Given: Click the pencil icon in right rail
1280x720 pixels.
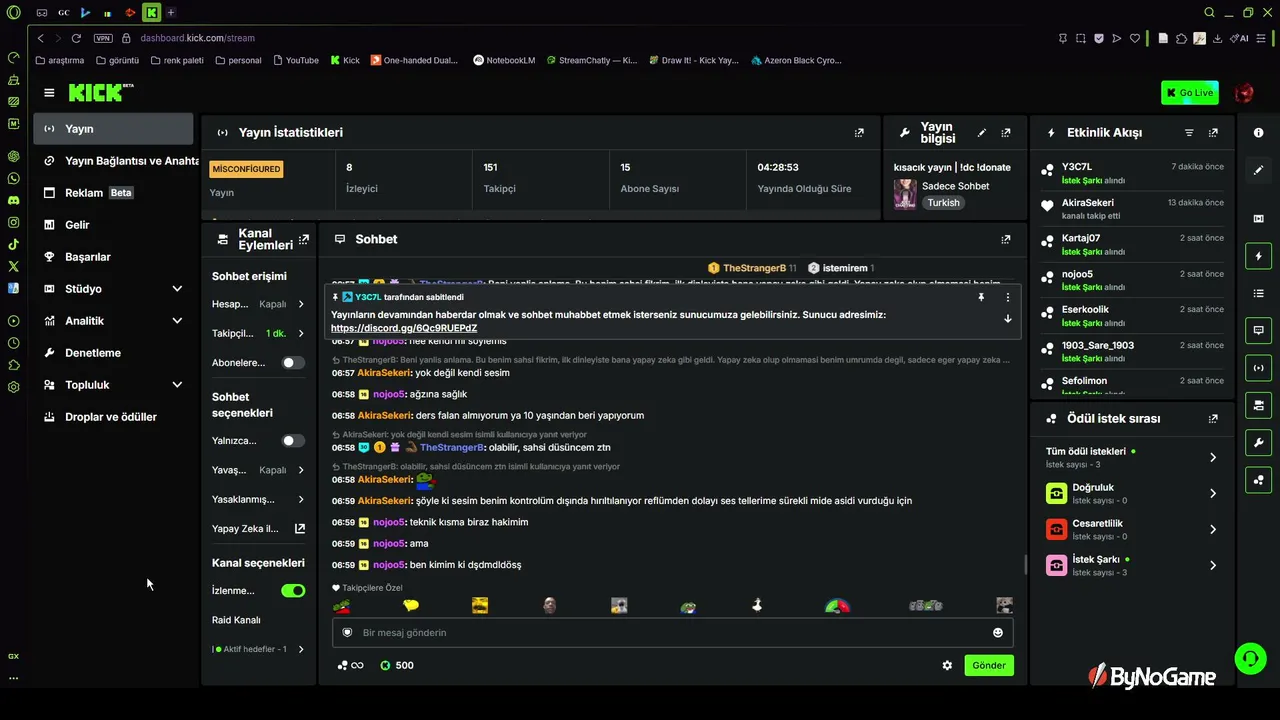Looking at the screenshot, I should pyautogui.click(x=1258, y=171).
